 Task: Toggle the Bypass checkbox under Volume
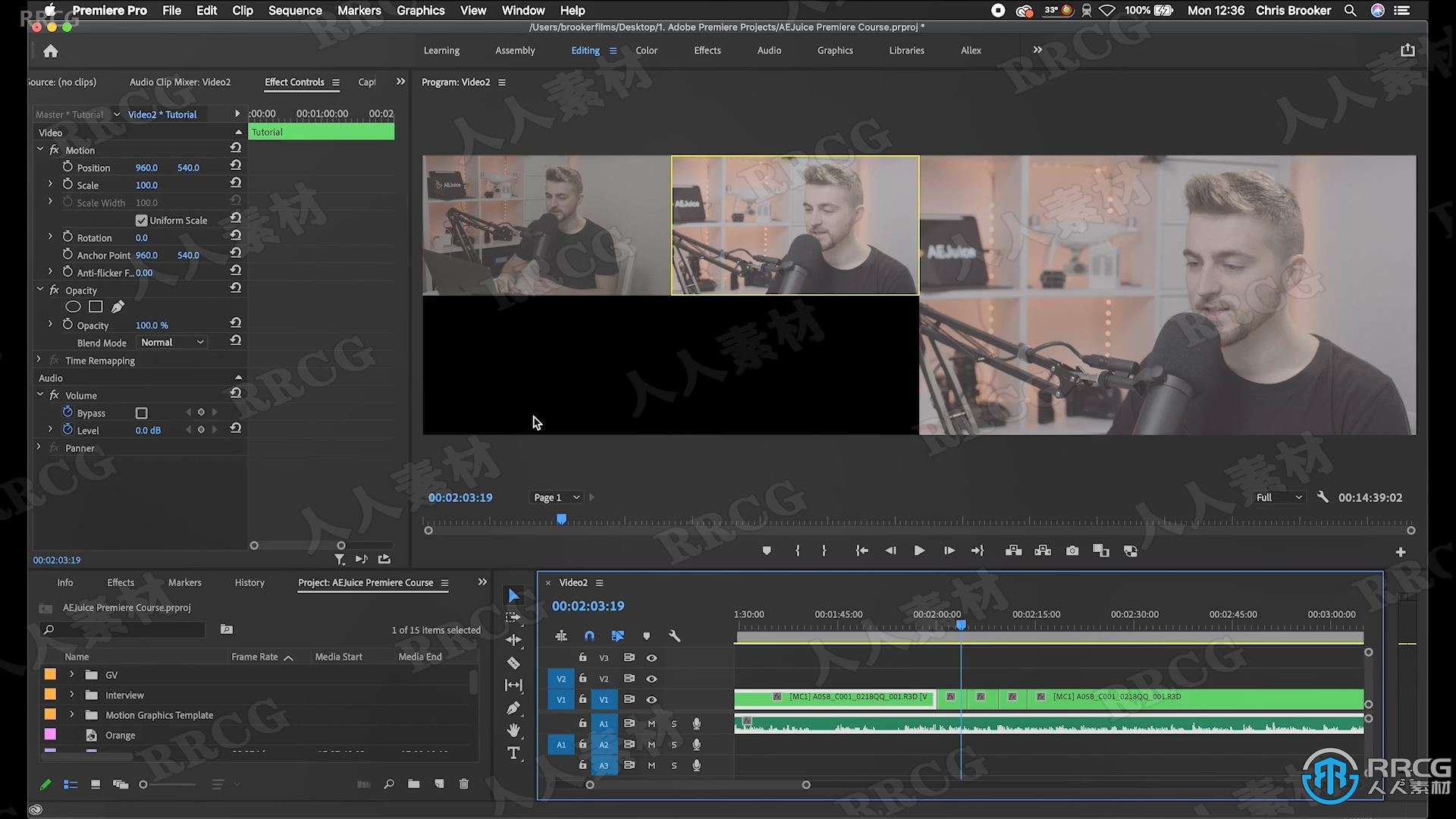tap(141, 413)
